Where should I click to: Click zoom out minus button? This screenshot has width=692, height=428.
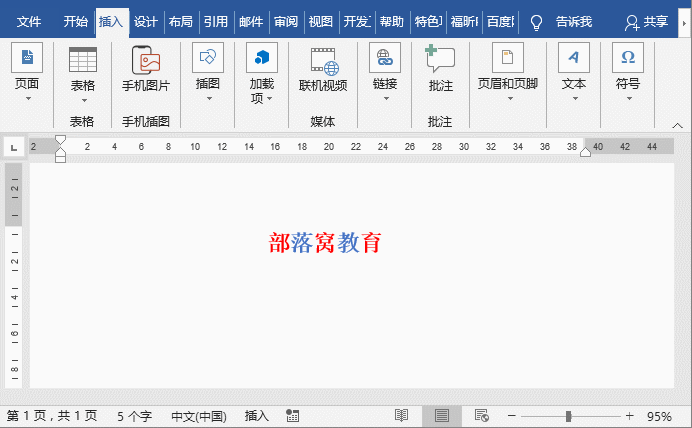pos(511,415)
